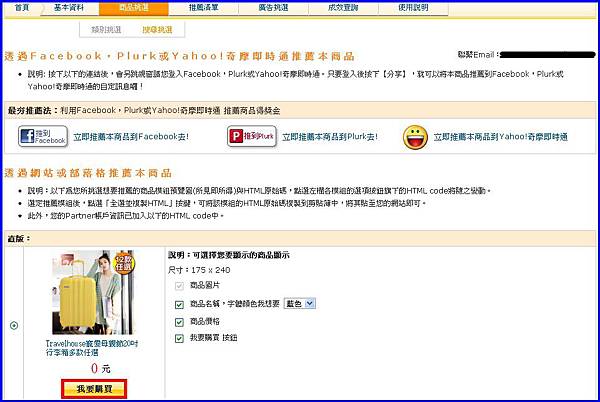The image size is (600, 402).
Task: Select the highlighted orange 商品挑選 tab
Action: click(134, 8)
